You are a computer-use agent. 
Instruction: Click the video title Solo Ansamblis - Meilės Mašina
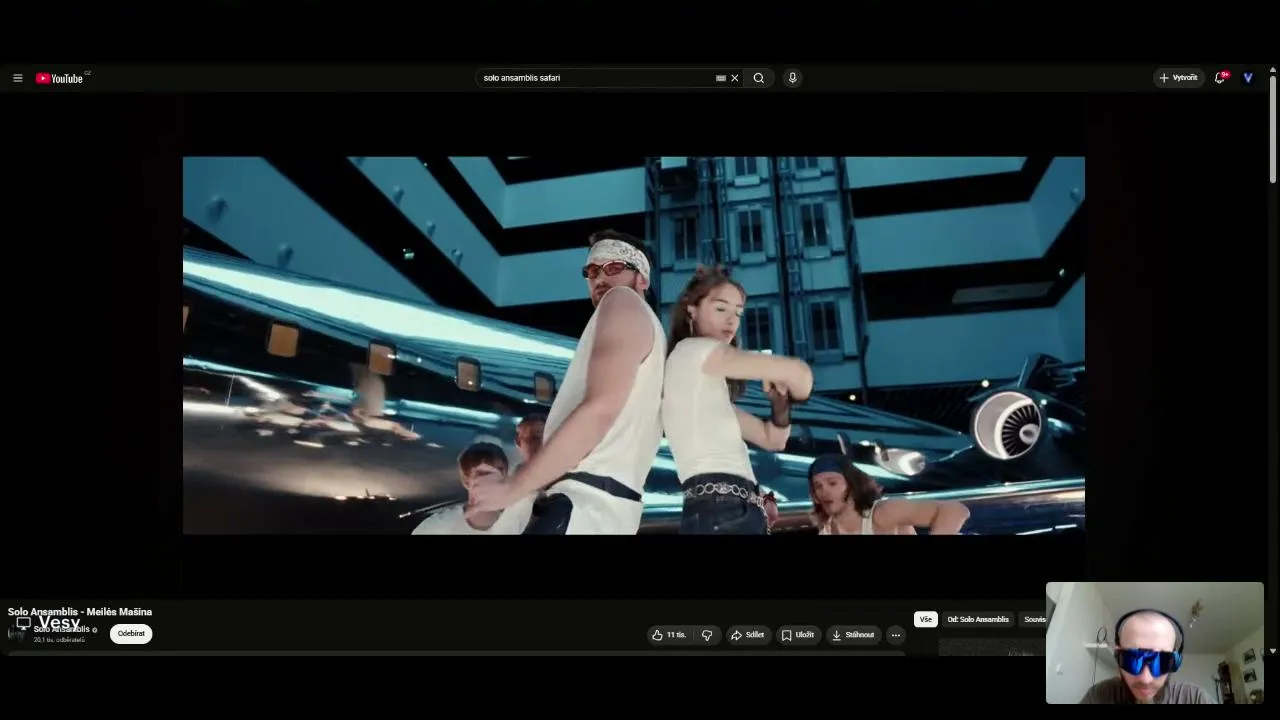coord(80,612)
